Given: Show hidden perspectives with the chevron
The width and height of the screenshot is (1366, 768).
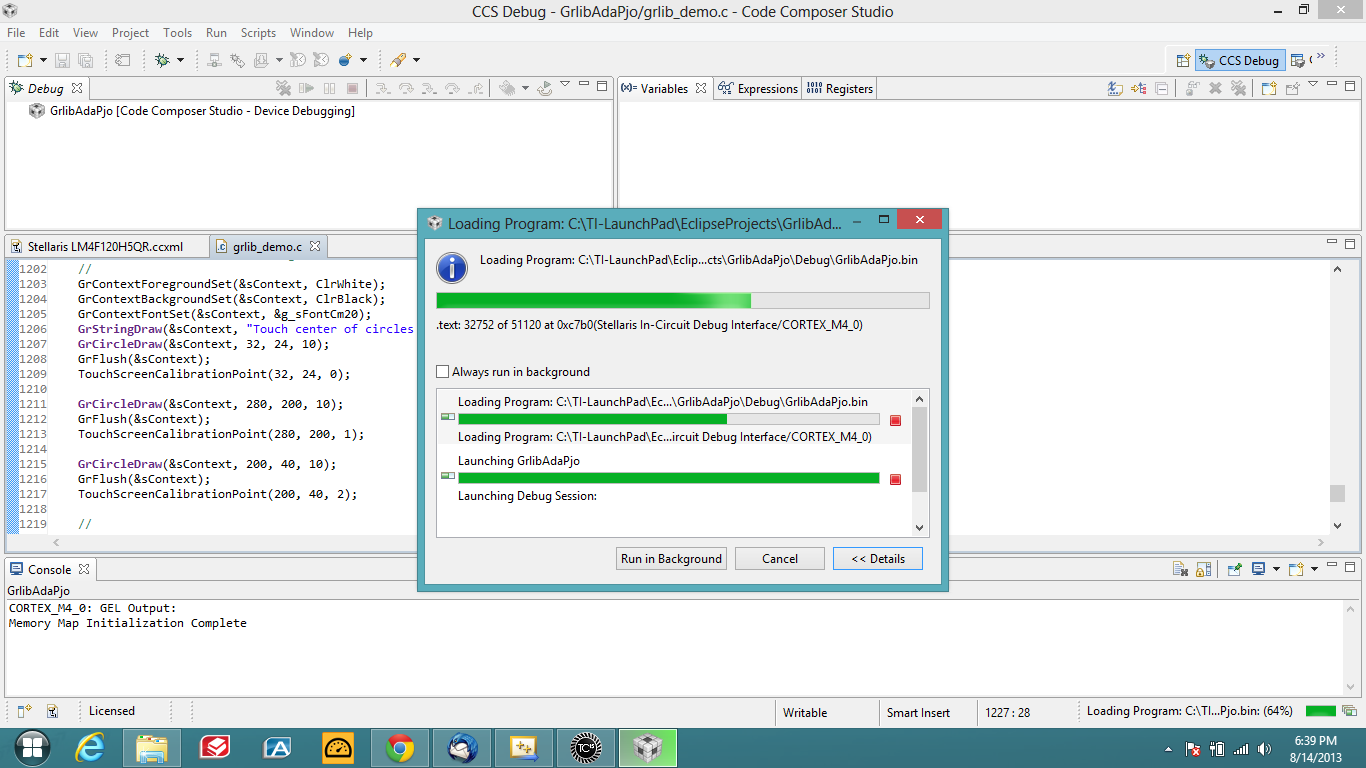Looking at the screenshot, I should (x=1321, y=57).
